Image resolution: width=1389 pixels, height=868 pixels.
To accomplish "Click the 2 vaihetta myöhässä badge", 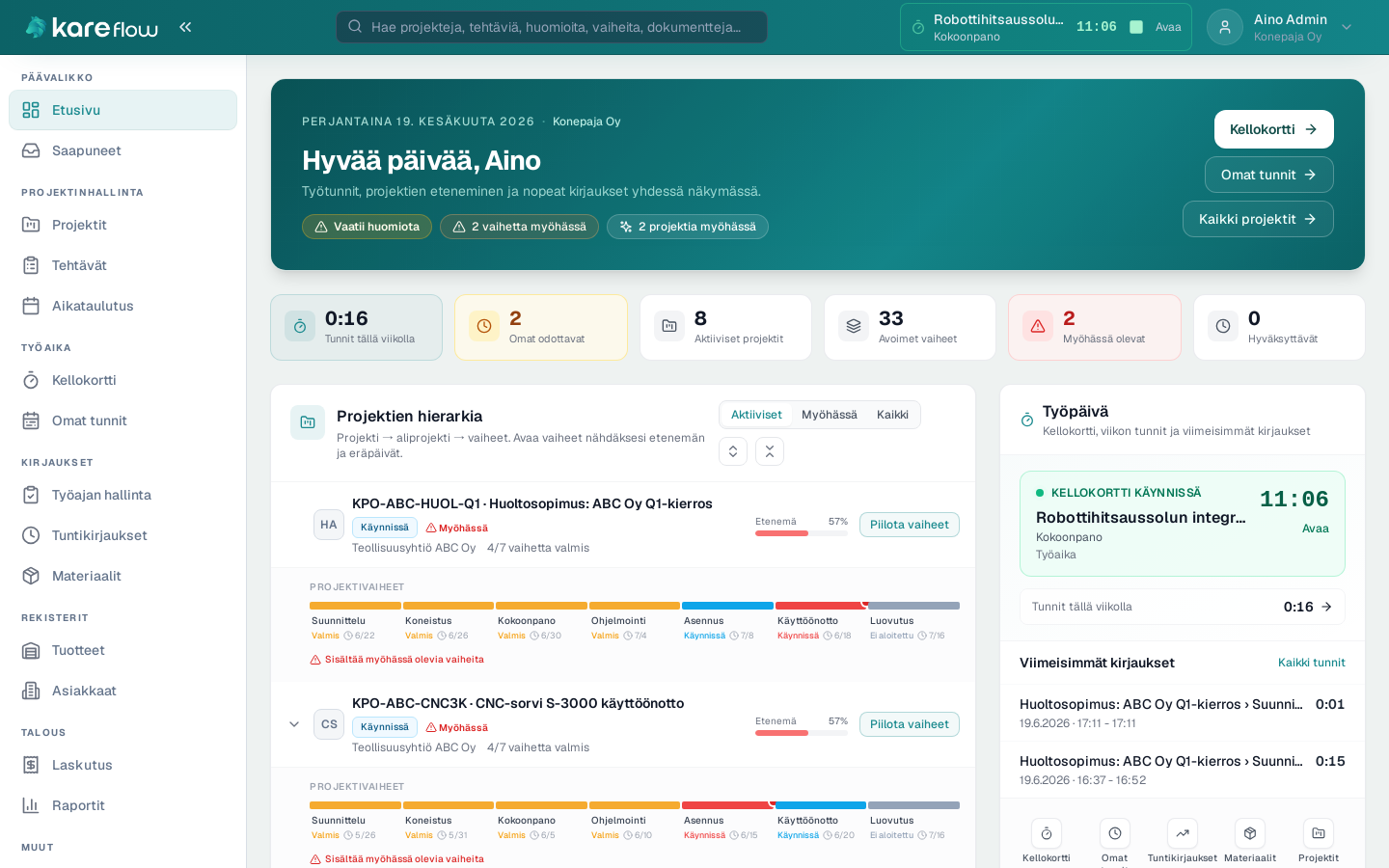I will click(x=519, y=227).
